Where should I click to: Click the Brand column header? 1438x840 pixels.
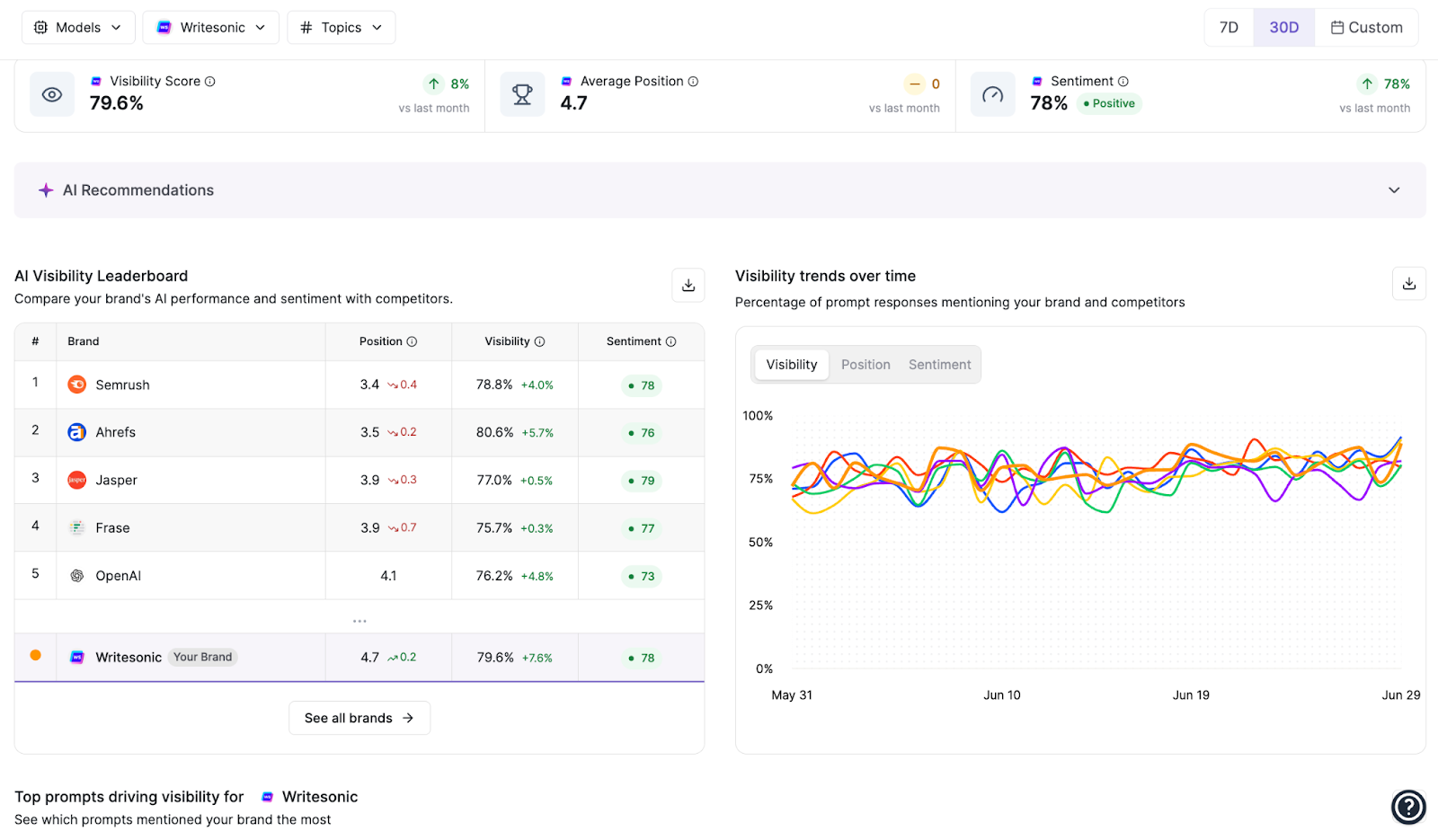click(x=84, y=341)
